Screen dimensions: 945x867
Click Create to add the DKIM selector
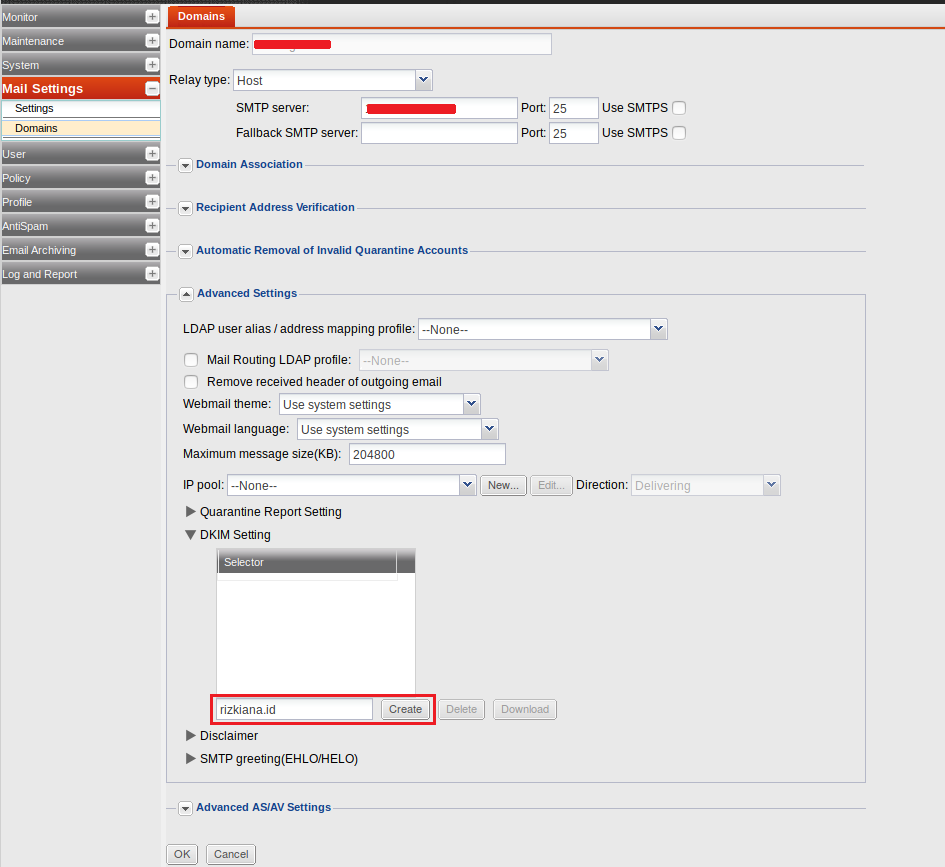[405, 709]
